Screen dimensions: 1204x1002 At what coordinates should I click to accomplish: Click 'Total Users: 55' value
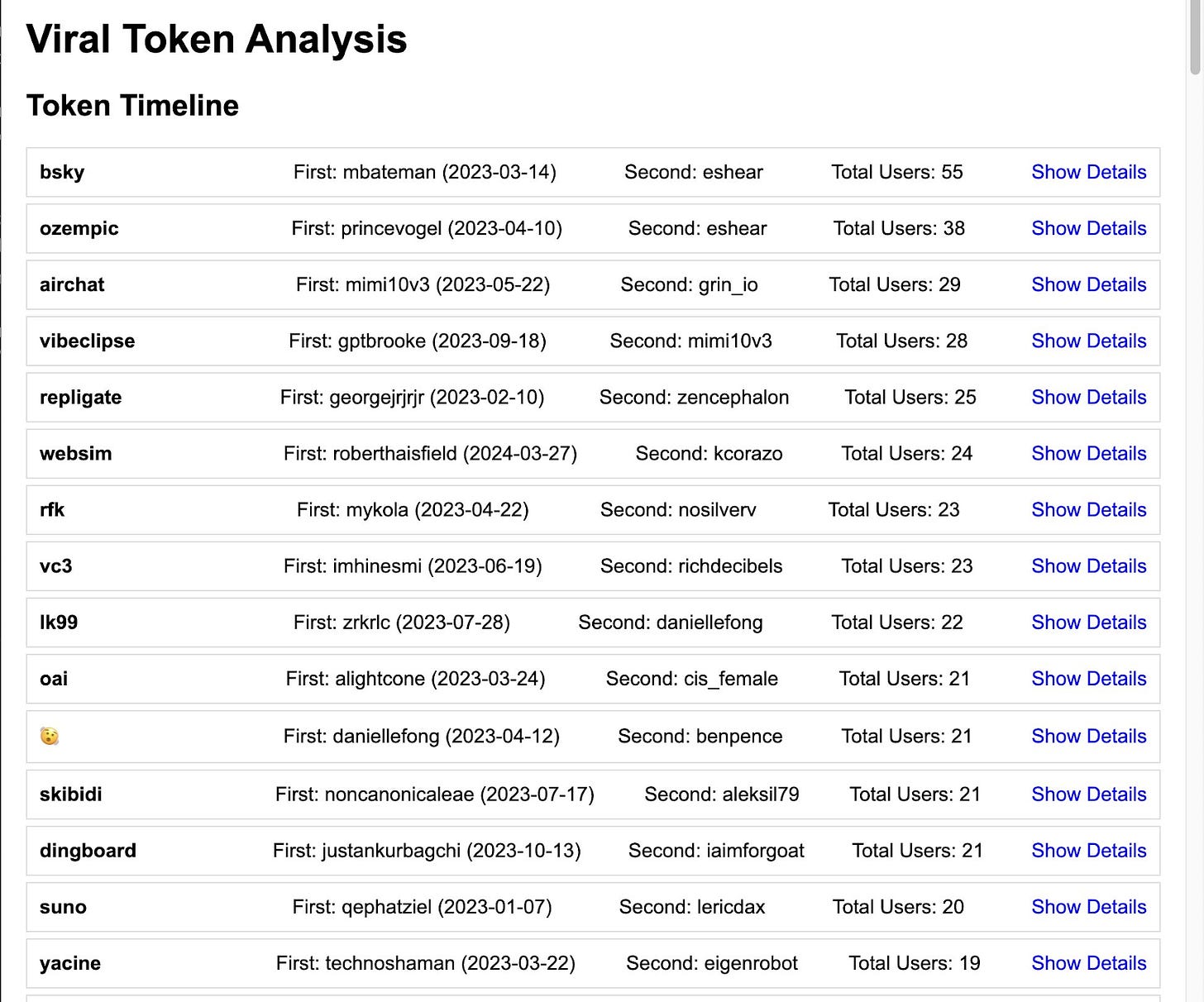[897, 172]
